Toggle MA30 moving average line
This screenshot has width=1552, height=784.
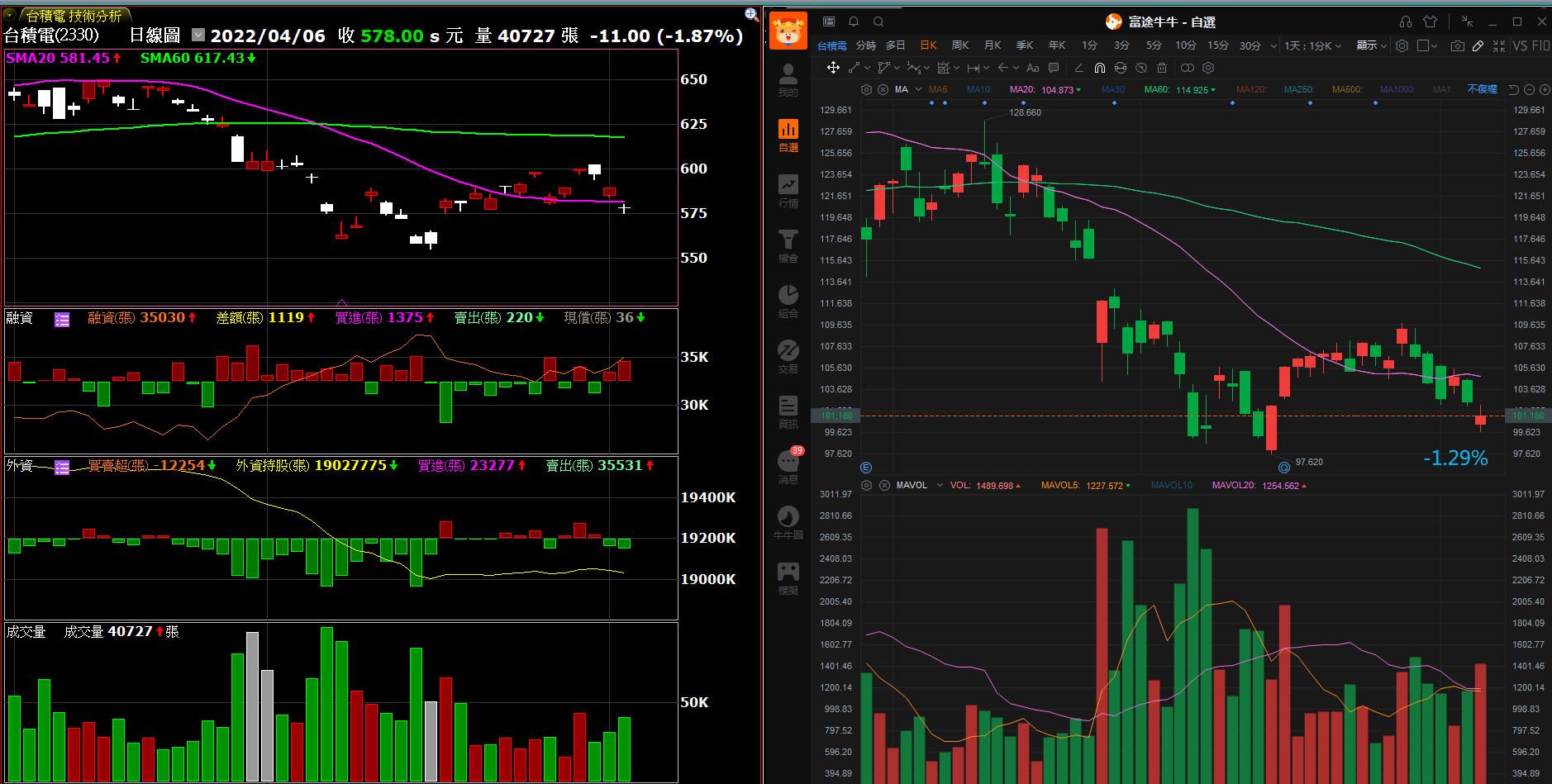[x=1114, y=89]
